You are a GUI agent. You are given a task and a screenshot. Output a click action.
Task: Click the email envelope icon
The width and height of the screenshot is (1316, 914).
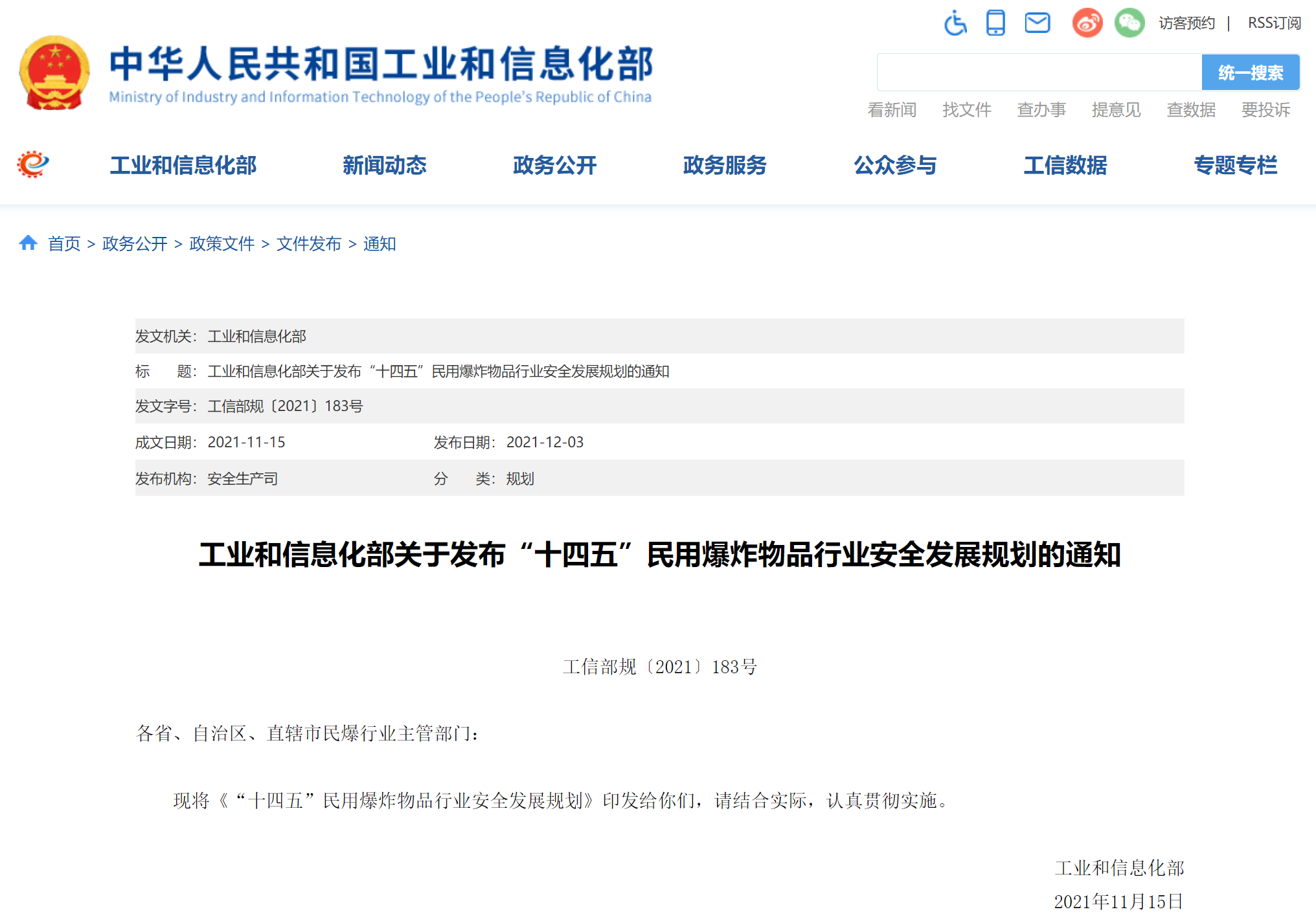(1037, 23)
